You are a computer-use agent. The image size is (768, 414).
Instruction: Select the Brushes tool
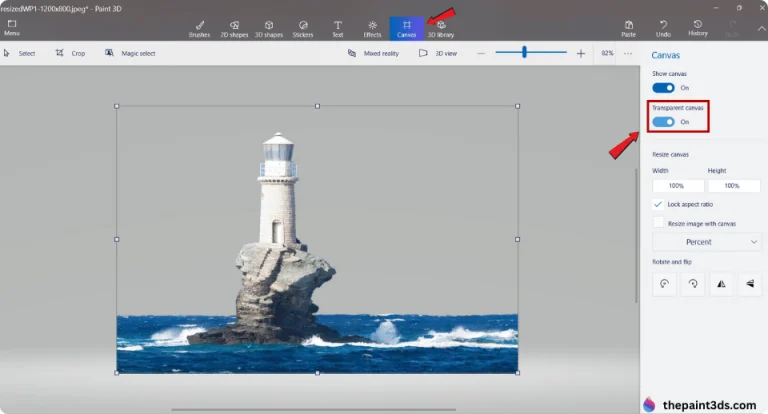199,29
